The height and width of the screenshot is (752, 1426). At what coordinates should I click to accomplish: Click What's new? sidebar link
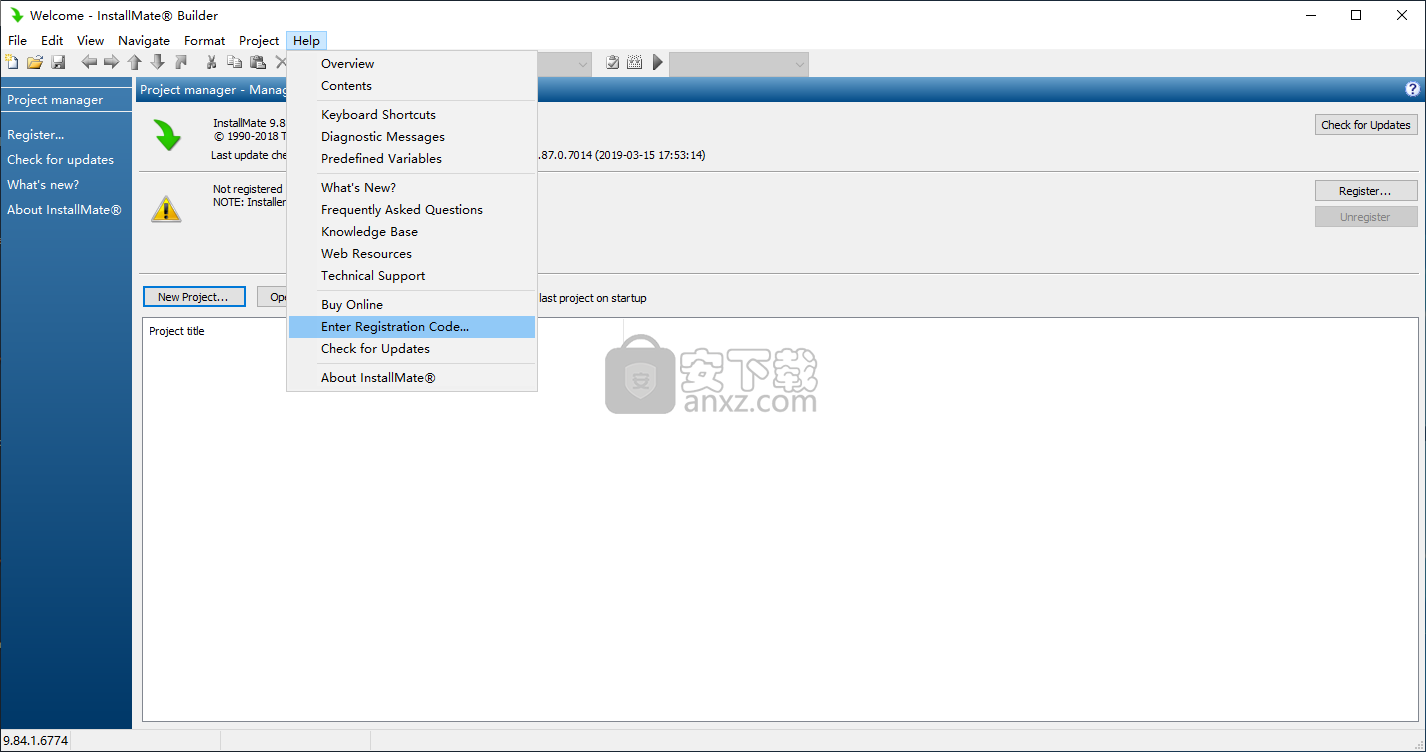point(43,184)
